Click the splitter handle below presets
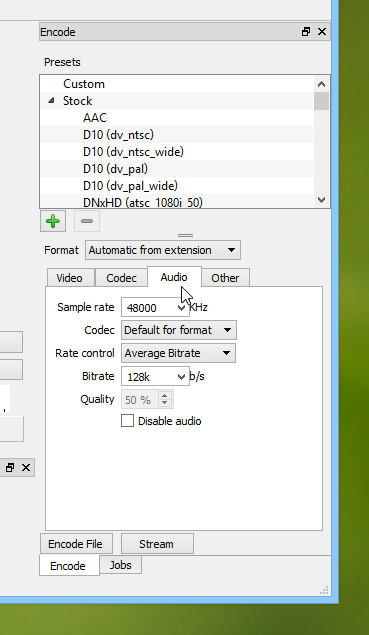Image resolution: width=369 pixels, height=635 pixels. tap(186, 235)
